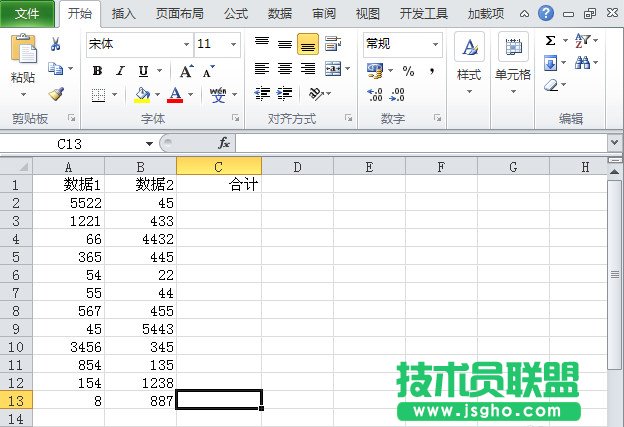This screenshot has height=427, width=624.
Task: Apply percent style format
Action: pos(408,71)
